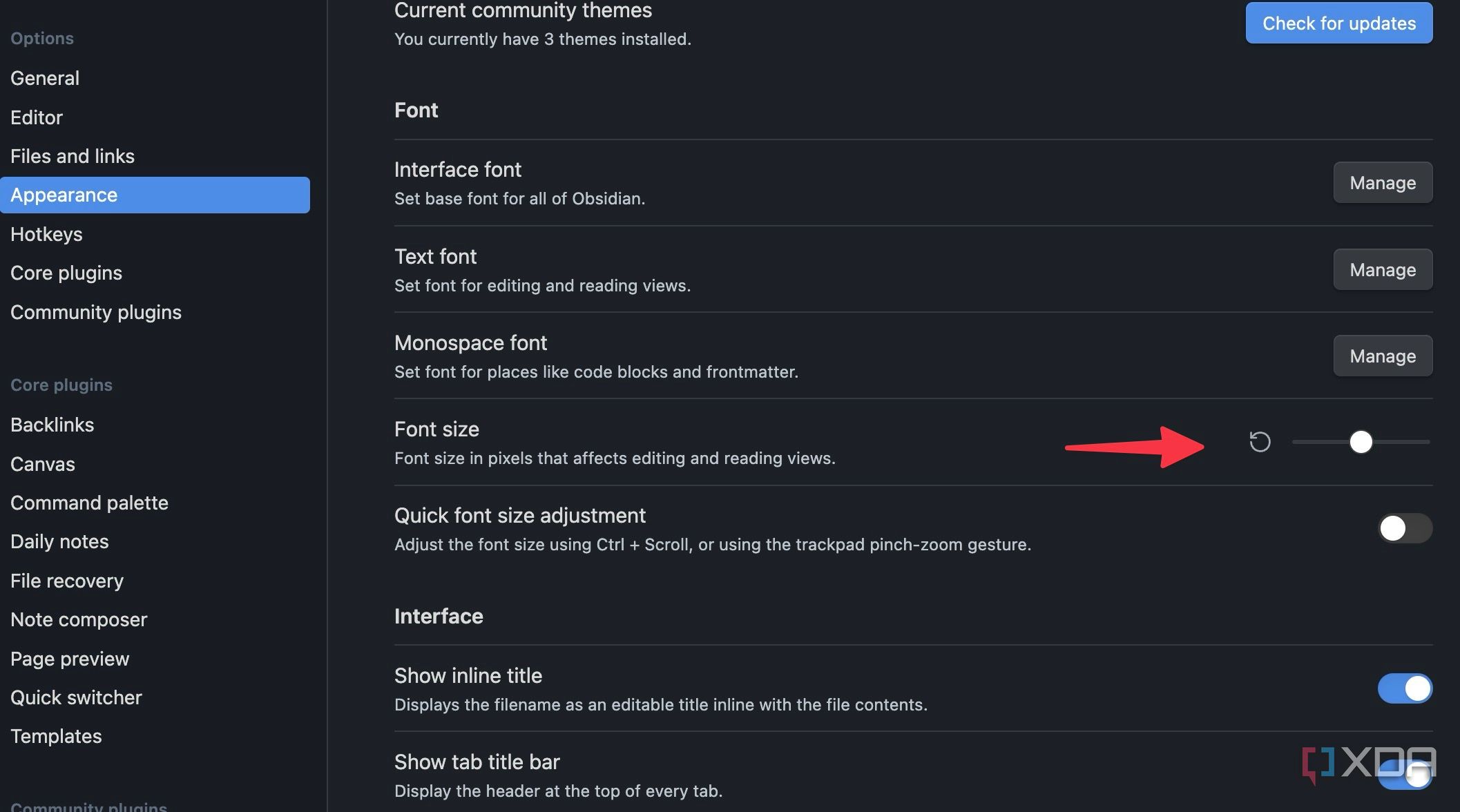1460x812 pixels.
Task: Select Quick switcher settings
Action: [x=76, y=697]
